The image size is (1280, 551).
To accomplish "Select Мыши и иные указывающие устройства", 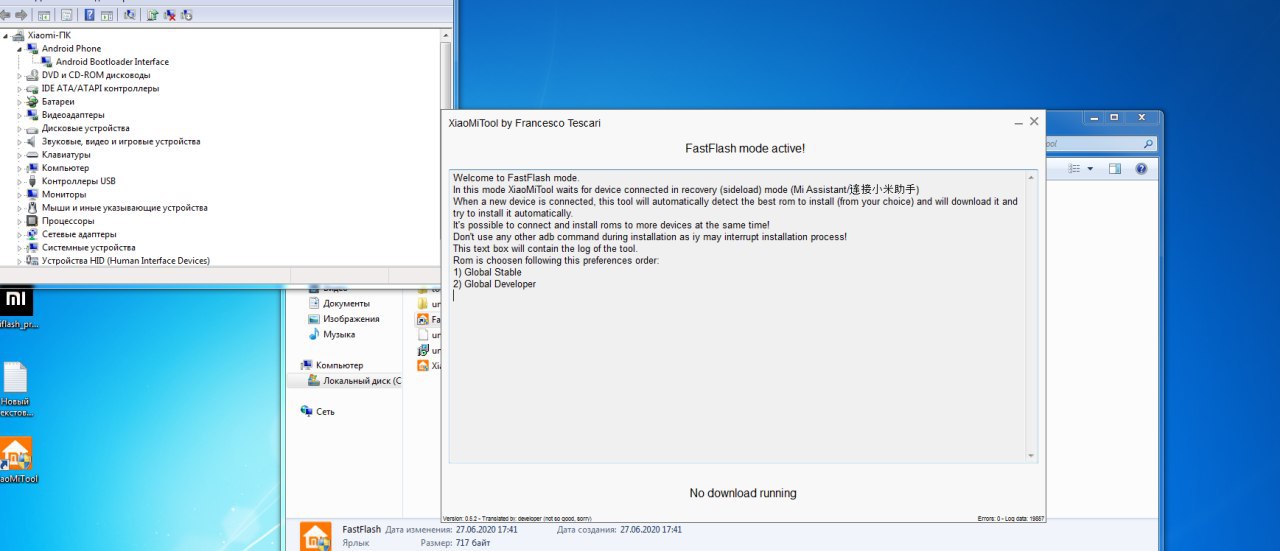I will point(124,208).
